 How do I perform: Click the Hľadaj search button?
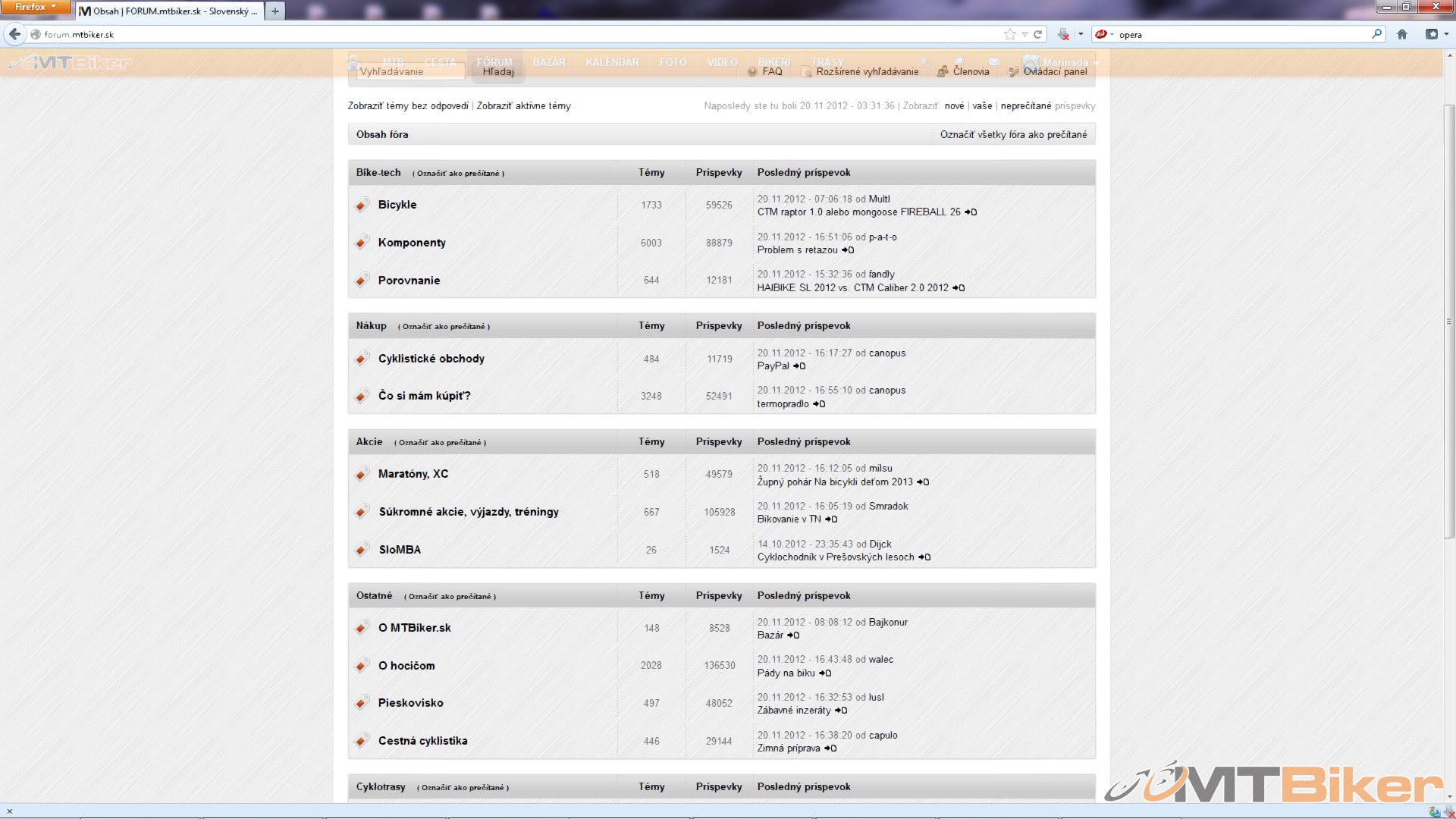click(498, 71)
